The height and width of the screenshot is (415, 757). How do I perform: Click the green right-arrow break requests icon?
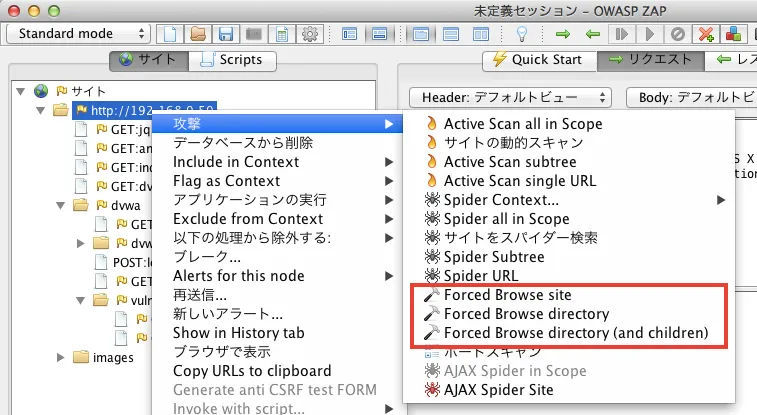[x=562, y=34]
